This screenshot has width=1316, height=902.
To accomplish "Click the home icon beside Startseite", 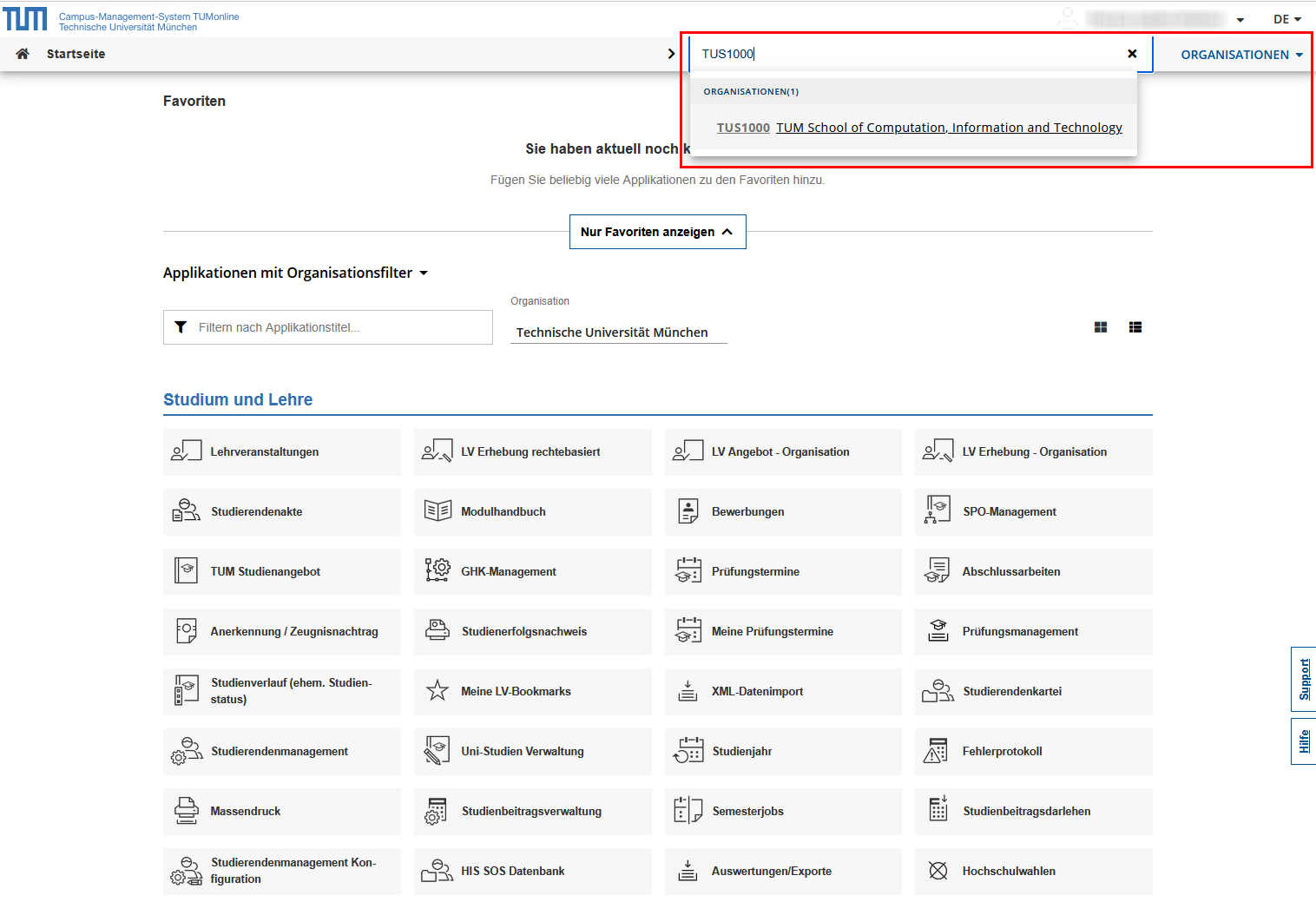I will [x=23, y=54].
